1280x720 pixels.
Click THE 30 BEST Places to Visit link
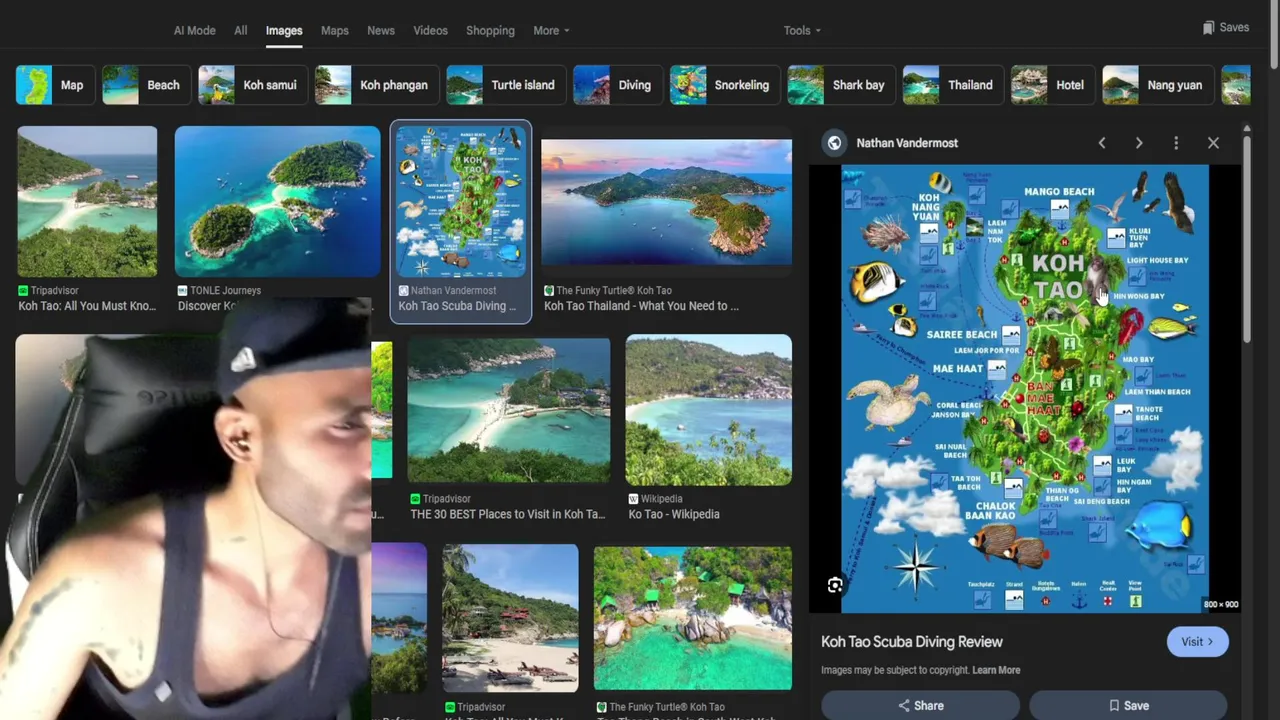[x=508, y=514]
